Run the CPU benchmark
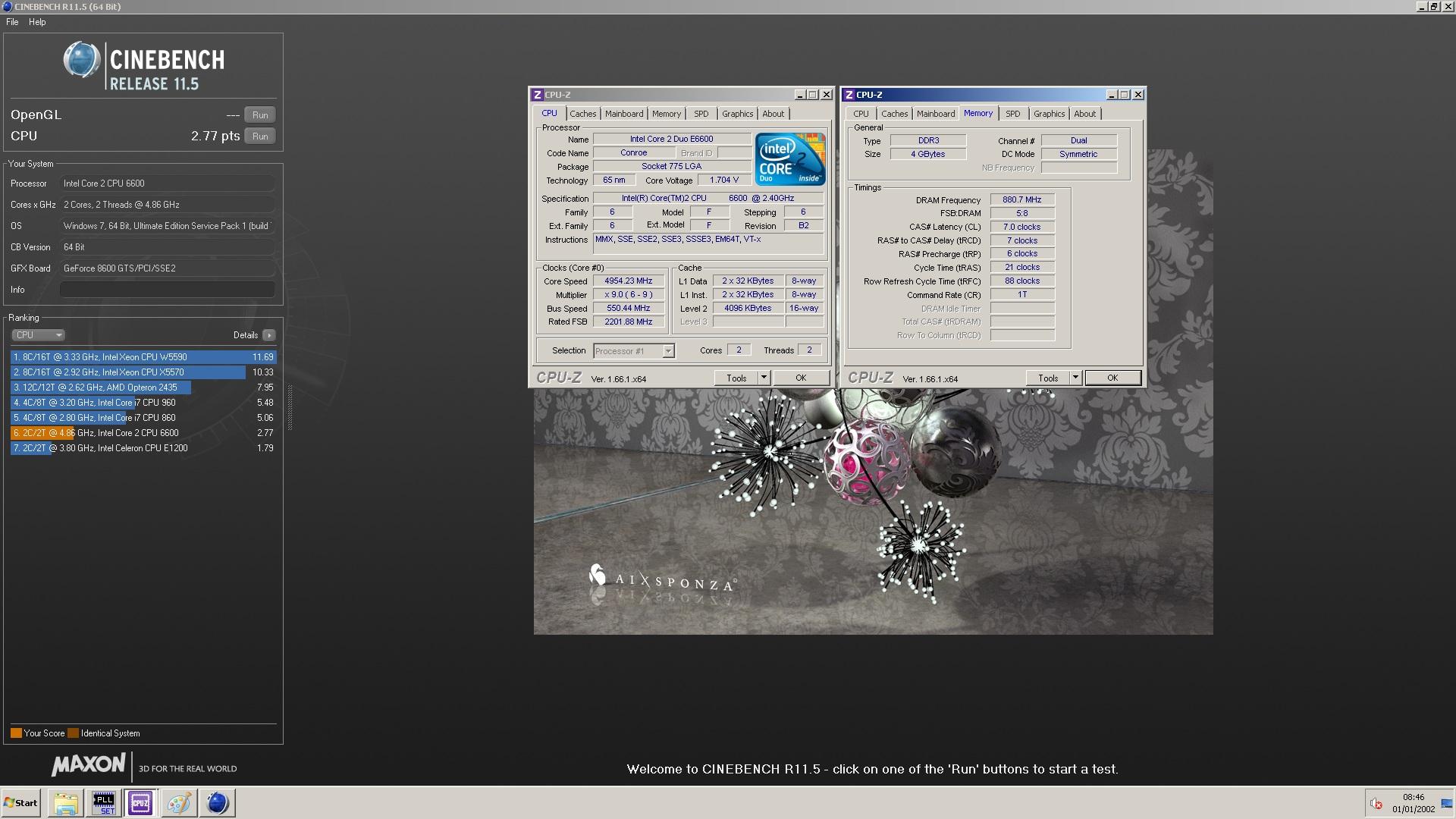This screenshot has width=1456, height=819. coord(260,136)
